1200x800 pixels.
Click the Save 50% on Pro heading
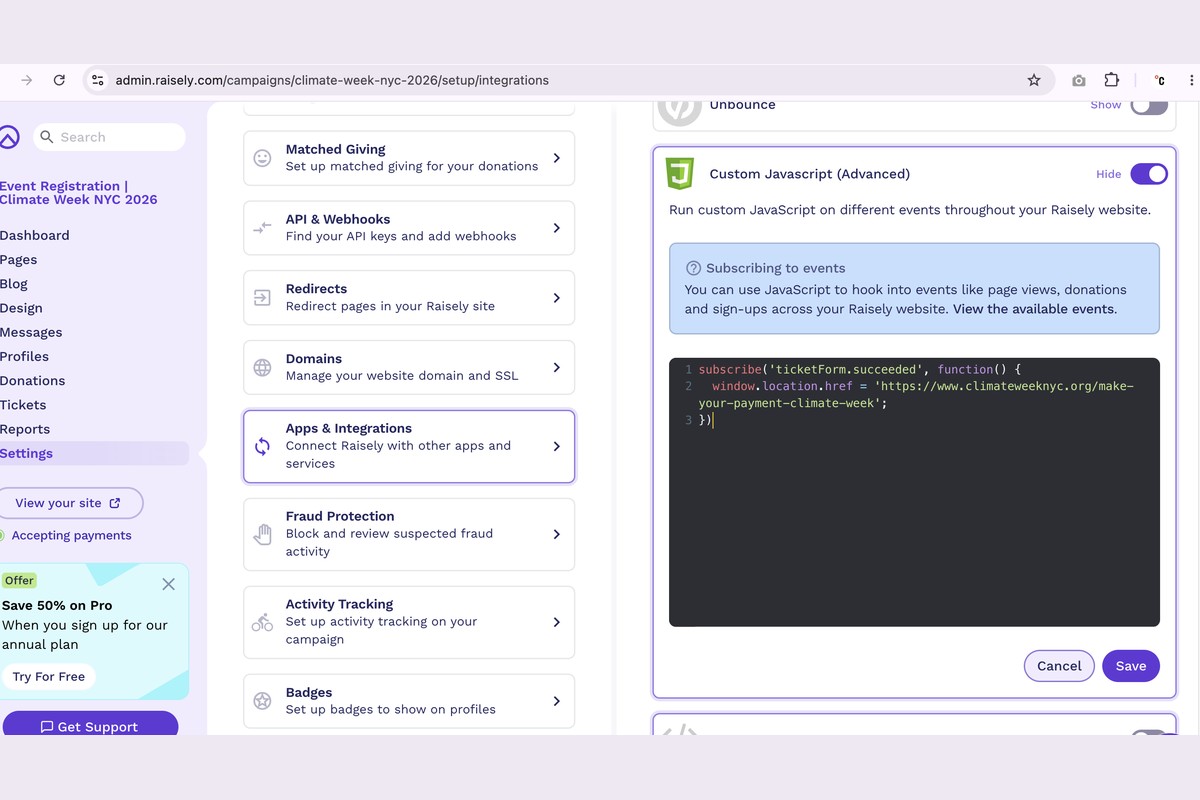(57, 605)
